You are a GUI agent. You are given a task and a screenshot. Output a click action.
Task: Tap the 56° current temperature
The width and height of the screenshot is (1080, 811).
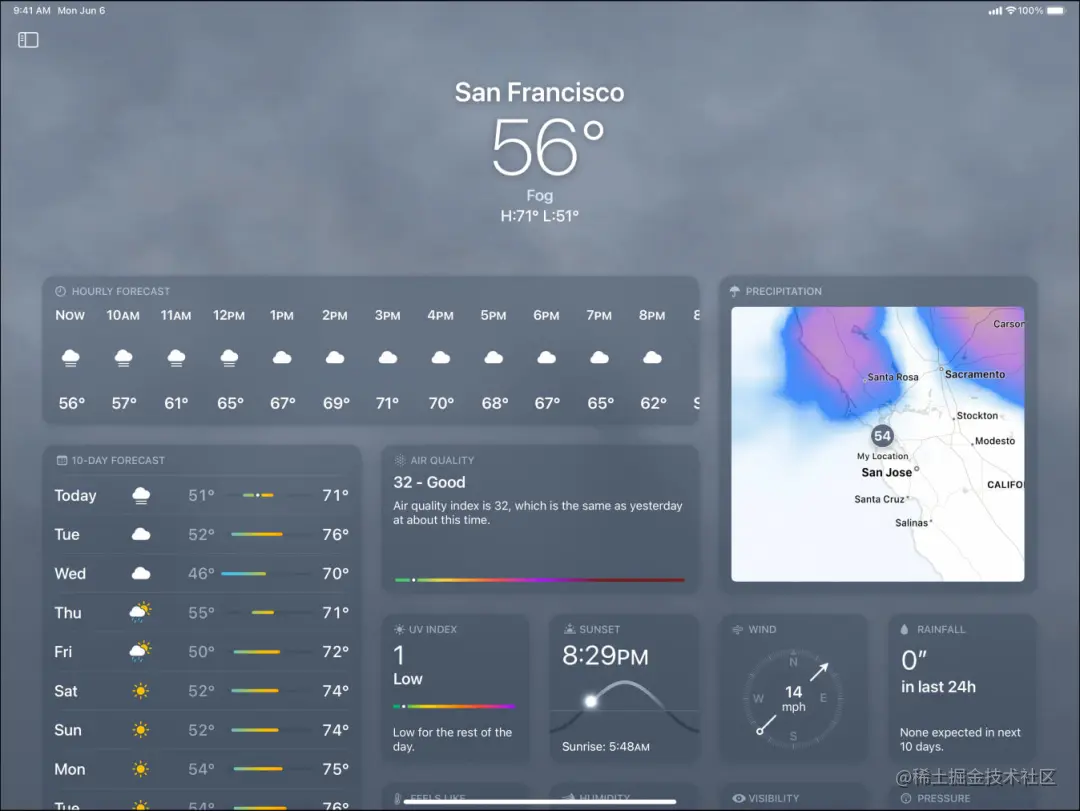coord(548,147)
